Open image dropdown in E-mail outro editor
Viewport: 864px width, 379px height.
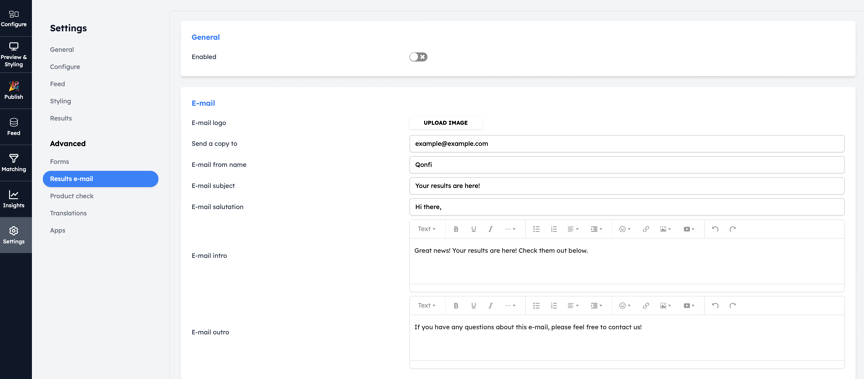tap(665, 306)
